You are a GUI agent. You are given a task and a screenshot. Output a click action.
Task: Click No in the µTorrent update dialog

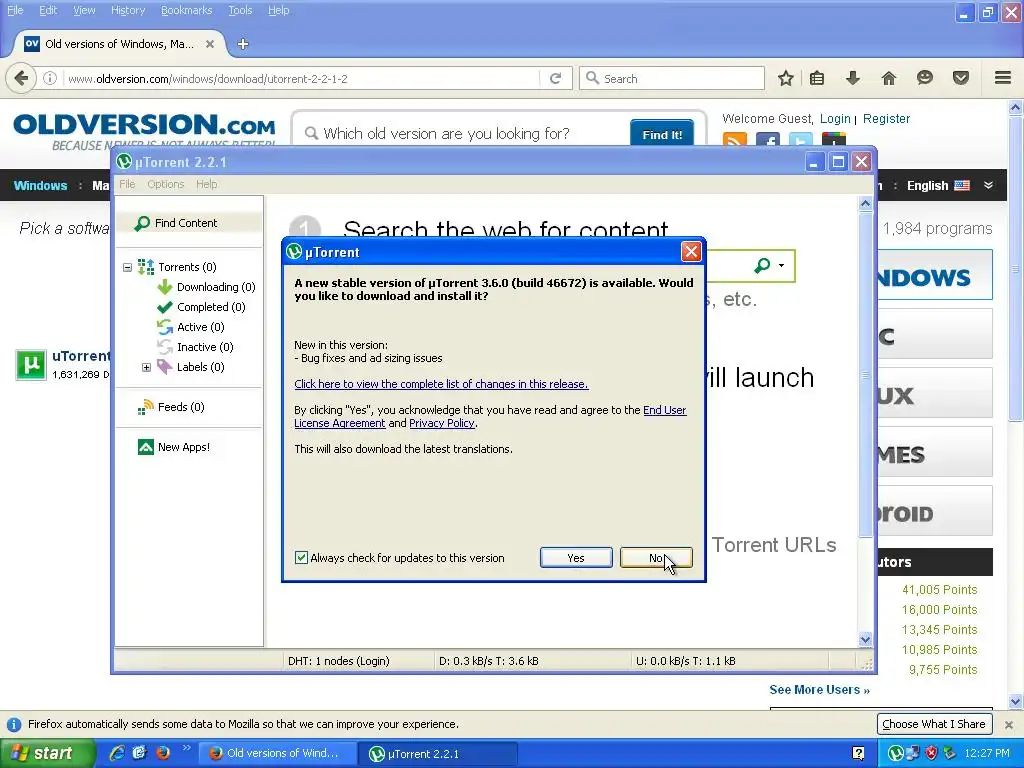(x=656, y=558)
